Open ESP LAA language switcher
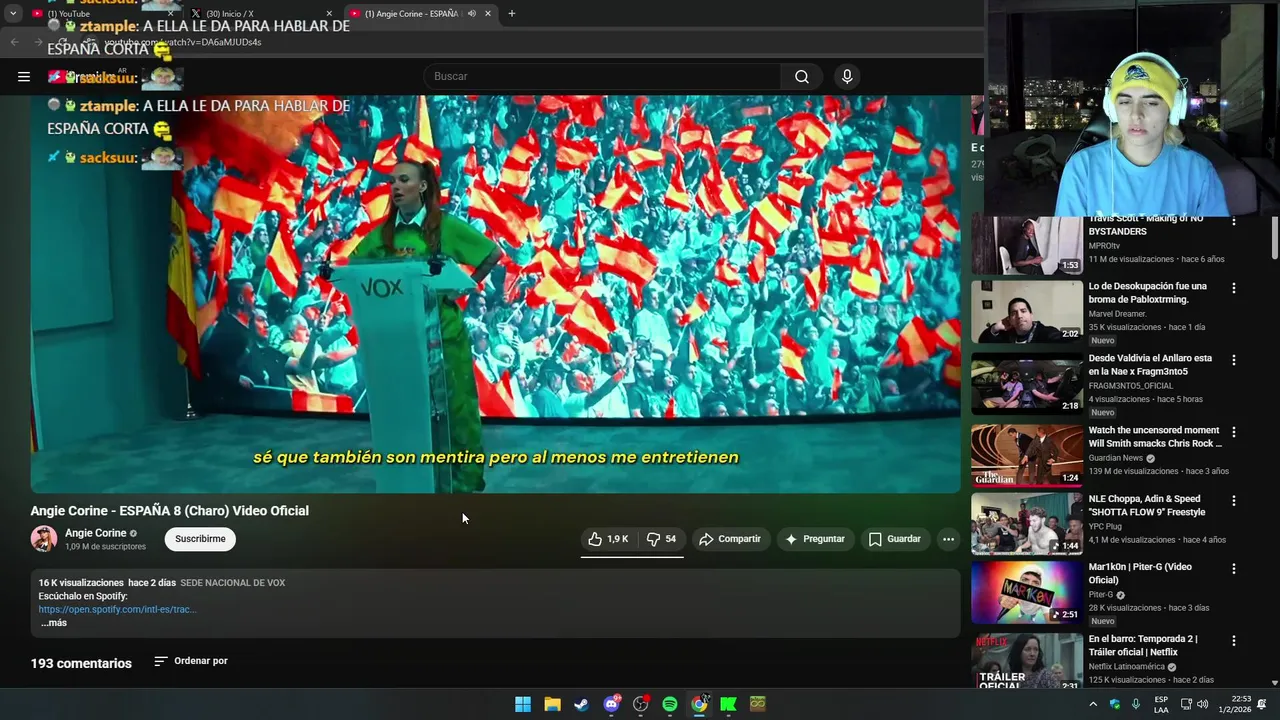Image resolution: width=1280 pixels, height=720 pixels. click(1161, 704)
